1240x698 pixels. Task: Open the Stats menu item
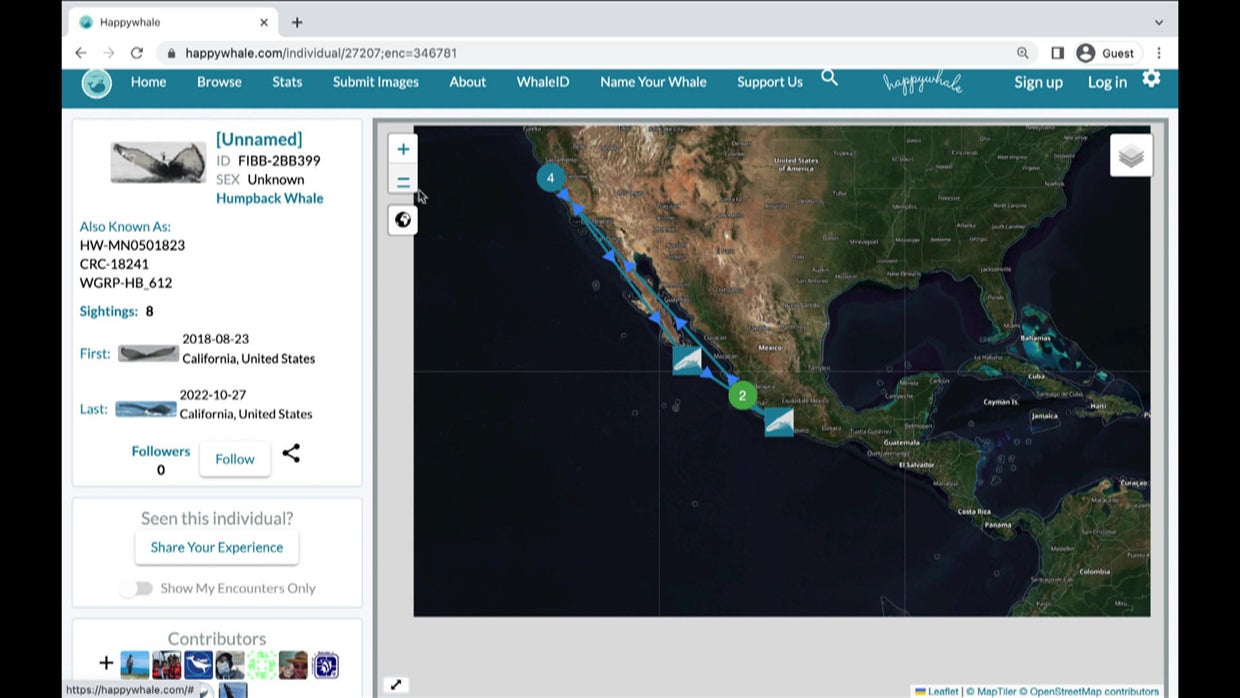287,82
